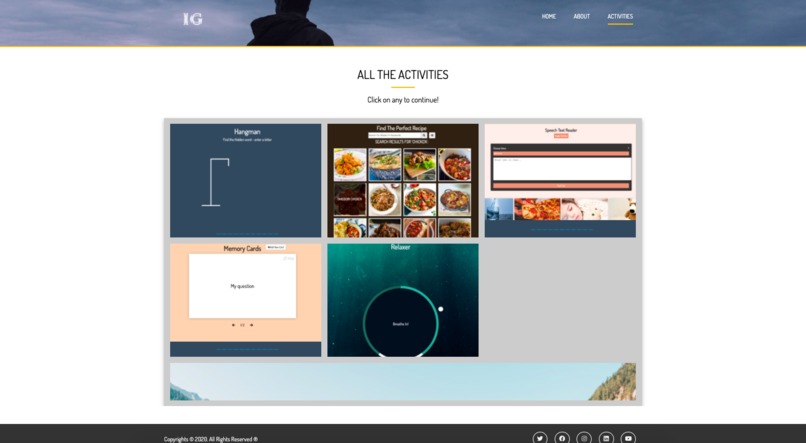The height and width of the screenshot is (443, 806).
Task: Open the Instagram social icon in footer
Action: click(x=584, y=438)
